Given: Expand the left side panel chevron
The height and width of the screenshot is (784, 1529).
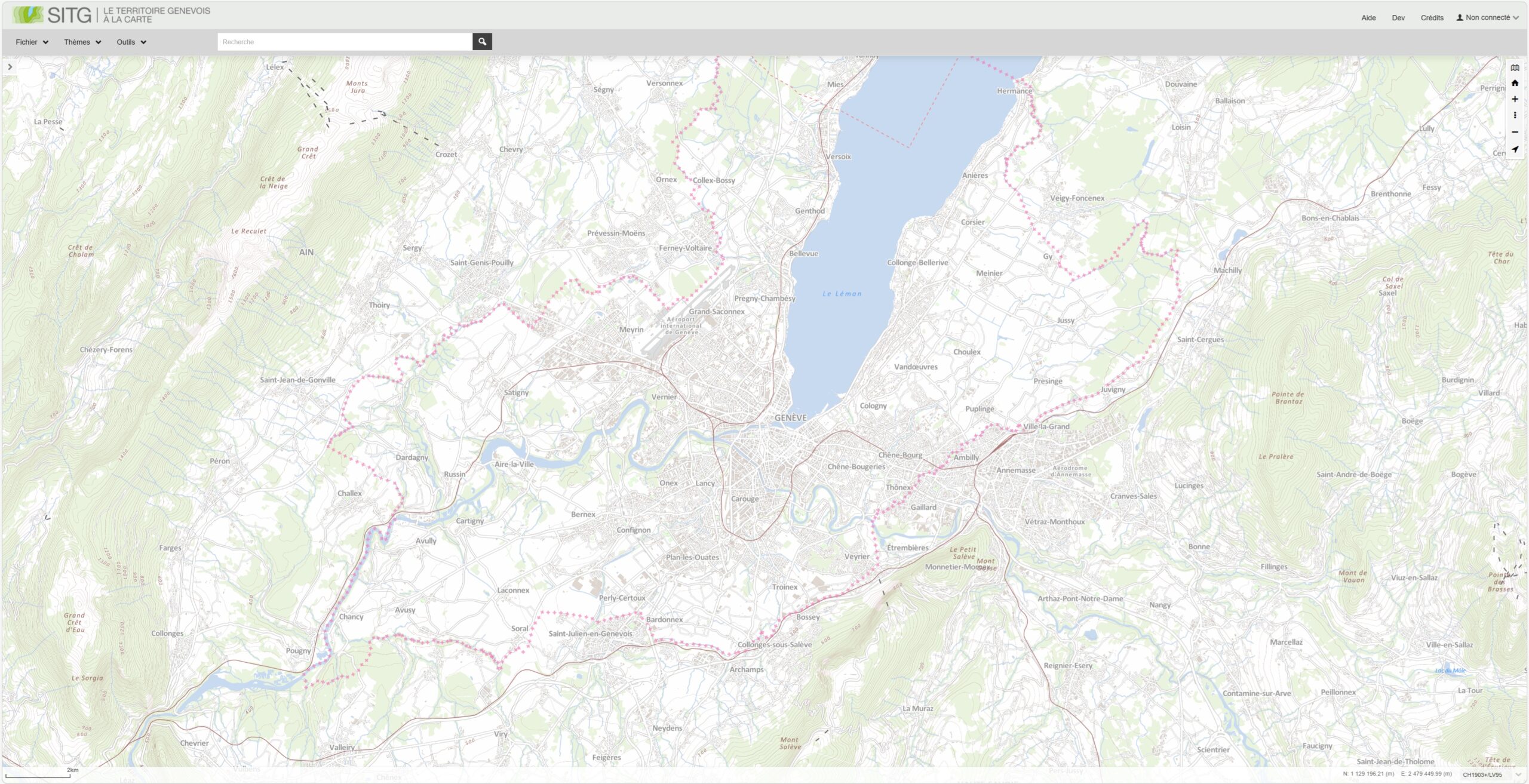Looking at the screenshot, I should [10, 67].
